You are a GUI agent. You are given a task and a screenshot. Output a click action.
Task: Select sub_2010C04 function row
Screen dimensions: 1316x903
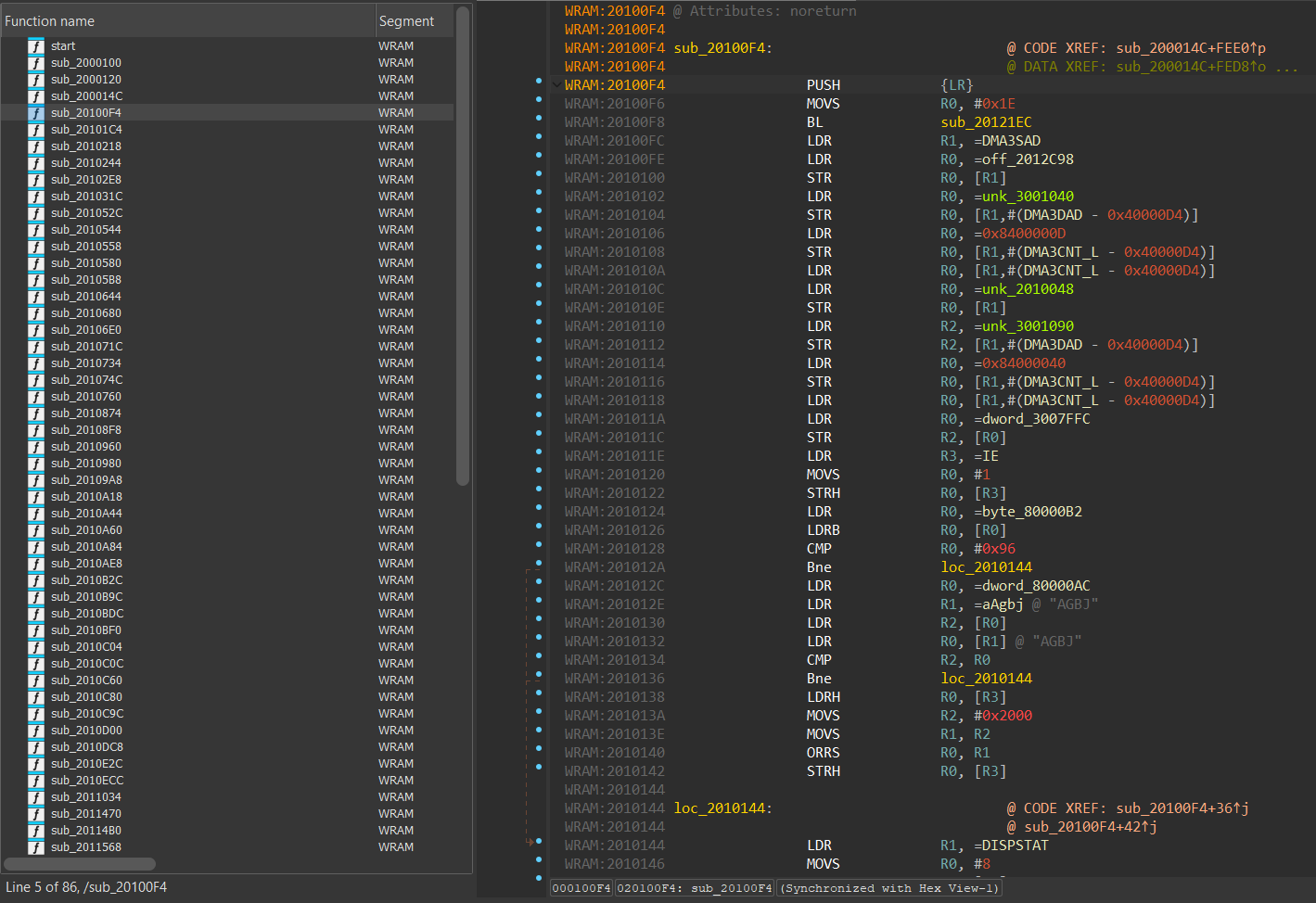tap(227, 647)
